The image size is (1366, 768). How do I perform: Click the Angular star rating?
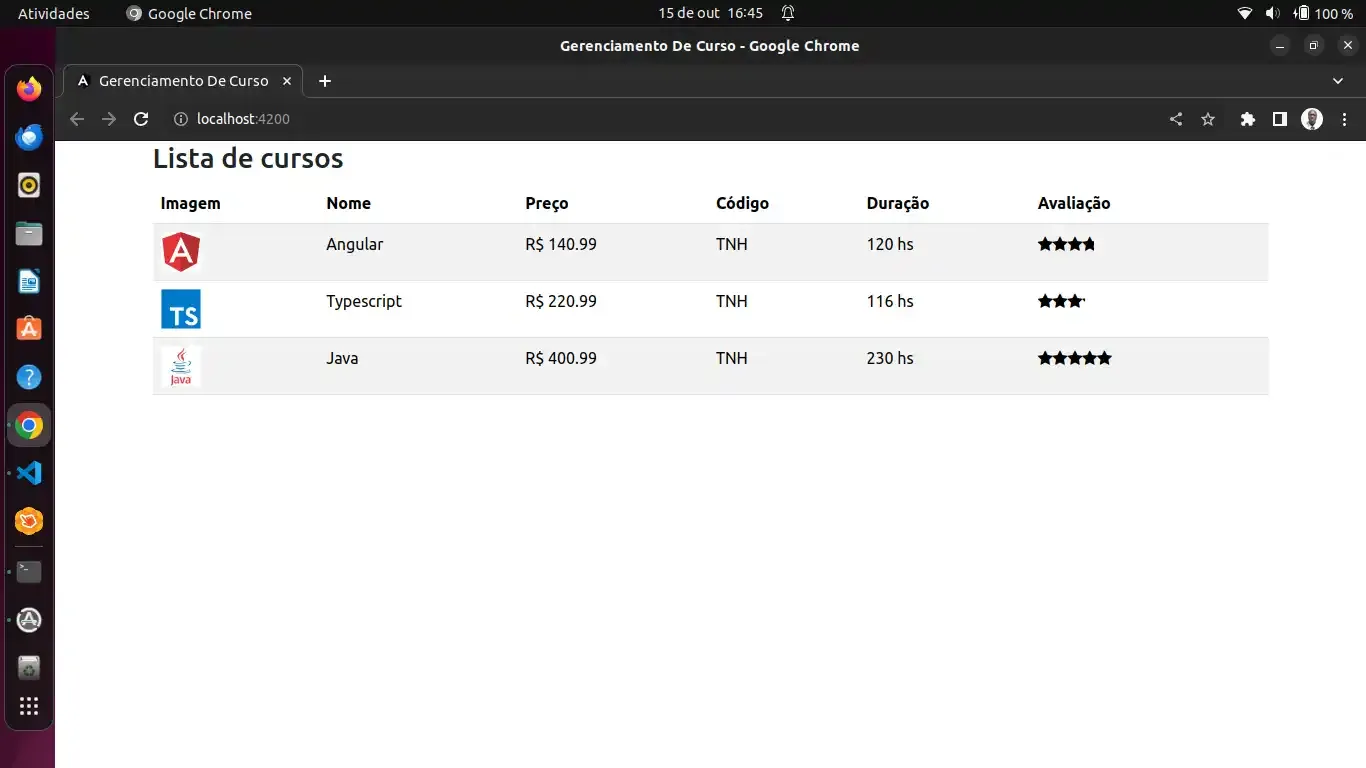1067,244
